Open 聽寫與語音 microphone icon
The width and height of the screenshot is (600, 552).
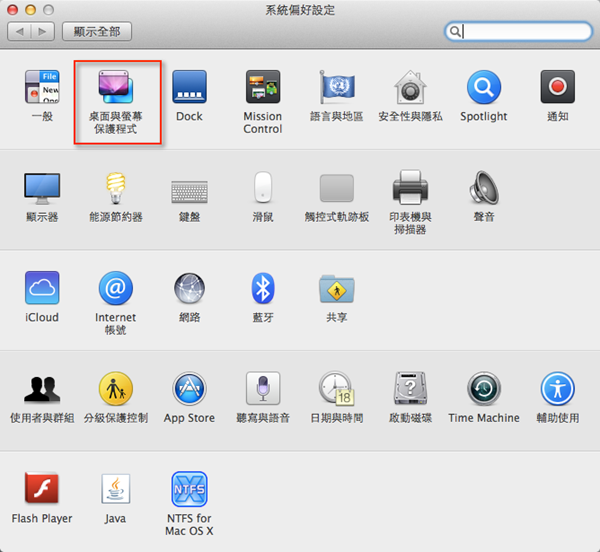pyautogui.click(x=263, y=388)
